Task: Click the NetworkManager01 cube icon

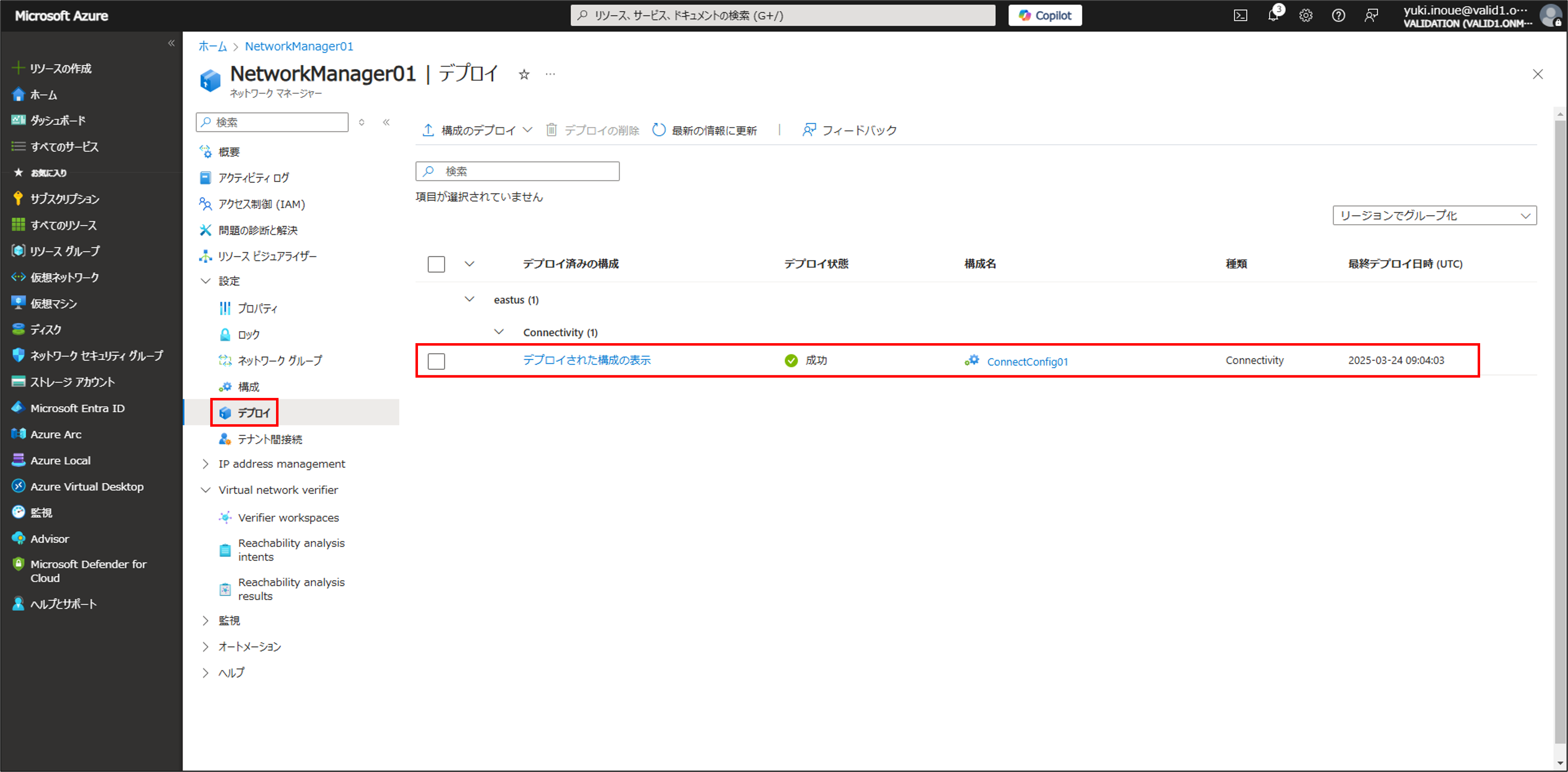Action: [210, 80]
